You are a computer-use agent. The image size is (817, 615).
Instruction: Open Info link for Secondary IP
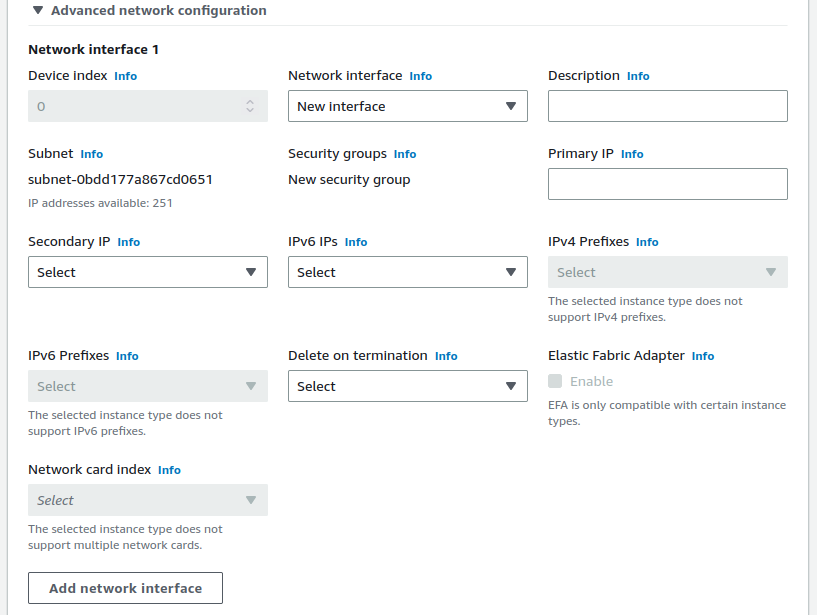[x=128, y=242]
